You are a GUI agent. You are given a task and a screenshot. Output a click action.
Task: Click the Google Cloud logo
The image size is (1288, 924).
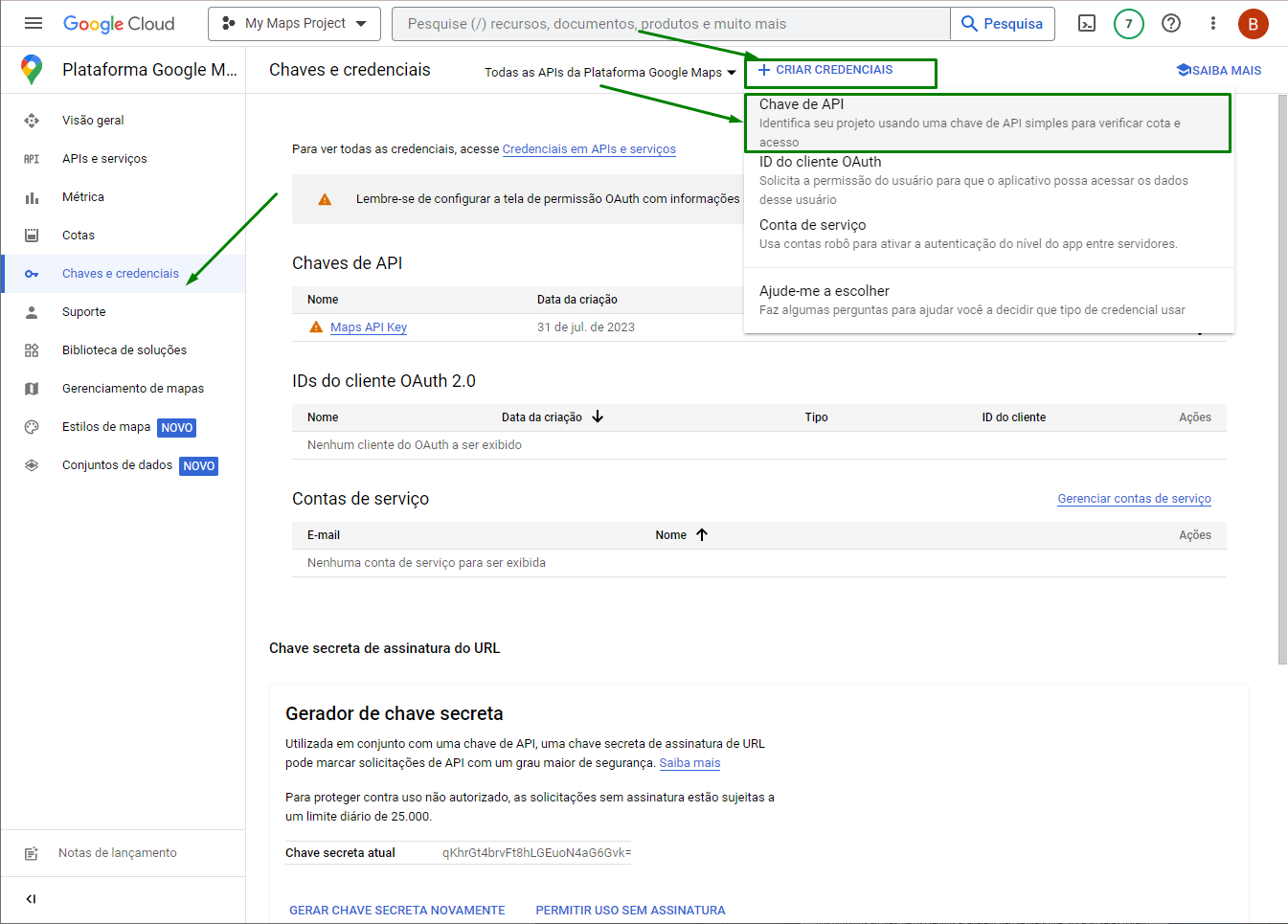(x=119, y=24)
